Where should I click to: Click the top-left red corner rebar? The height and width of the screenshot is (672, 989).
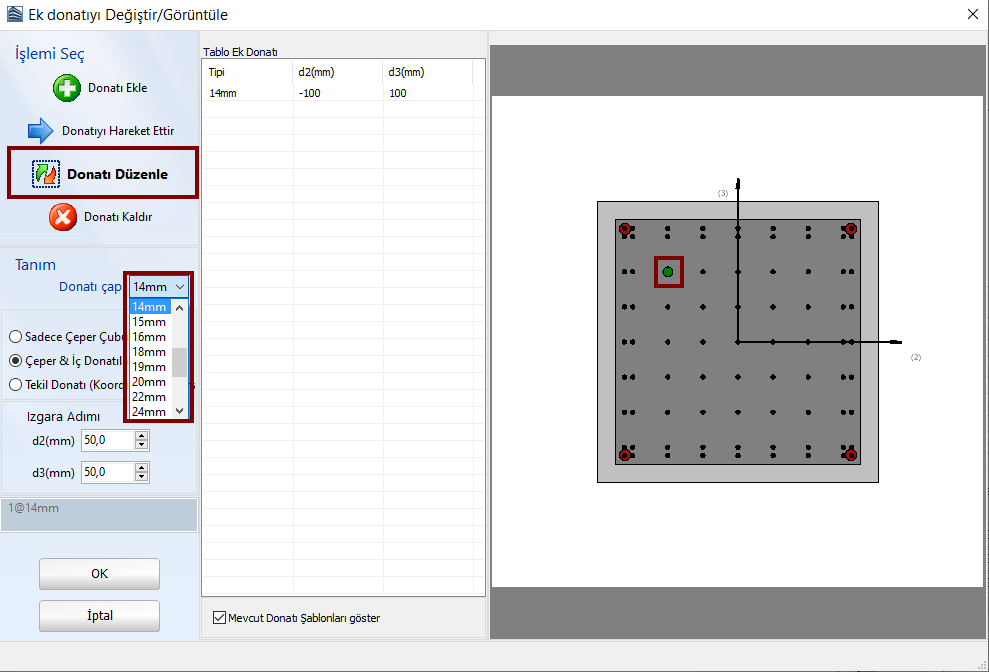tap(625, 229)
